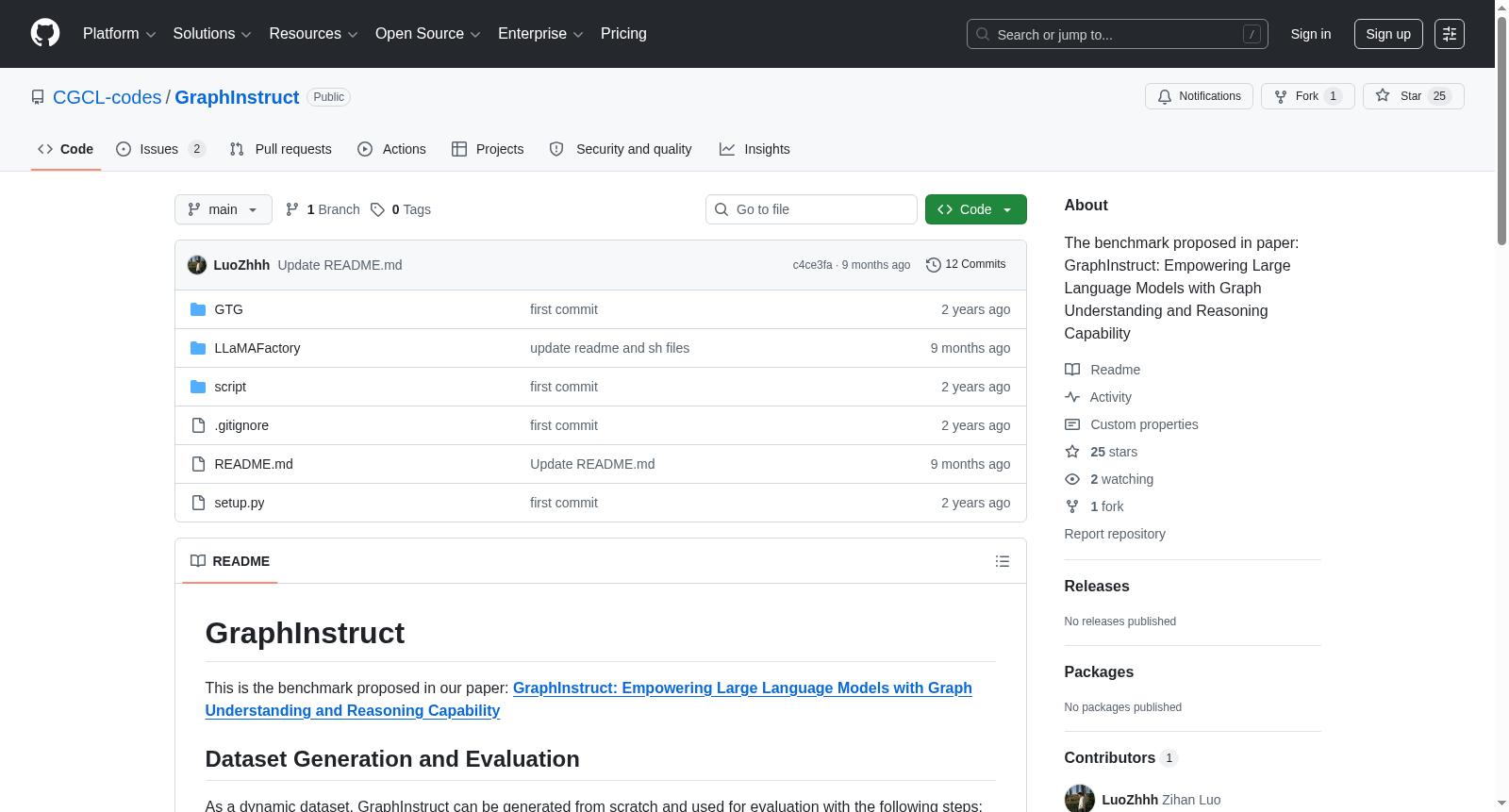Viewport: 1509px width, 812px height.
Task: Open the green Code dropdown button
Action: [976, 209]
